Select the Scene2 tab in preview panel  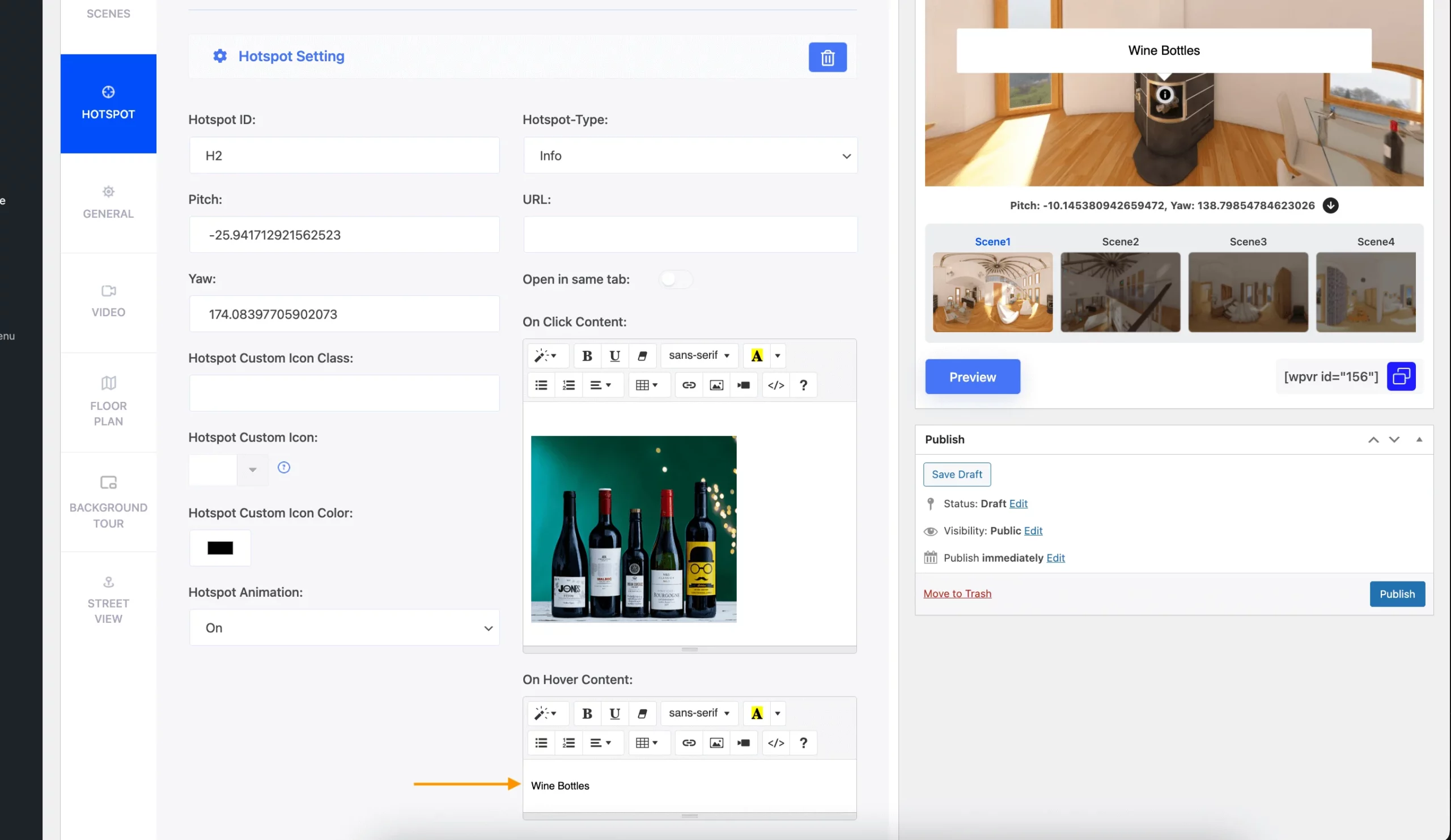1120,241
